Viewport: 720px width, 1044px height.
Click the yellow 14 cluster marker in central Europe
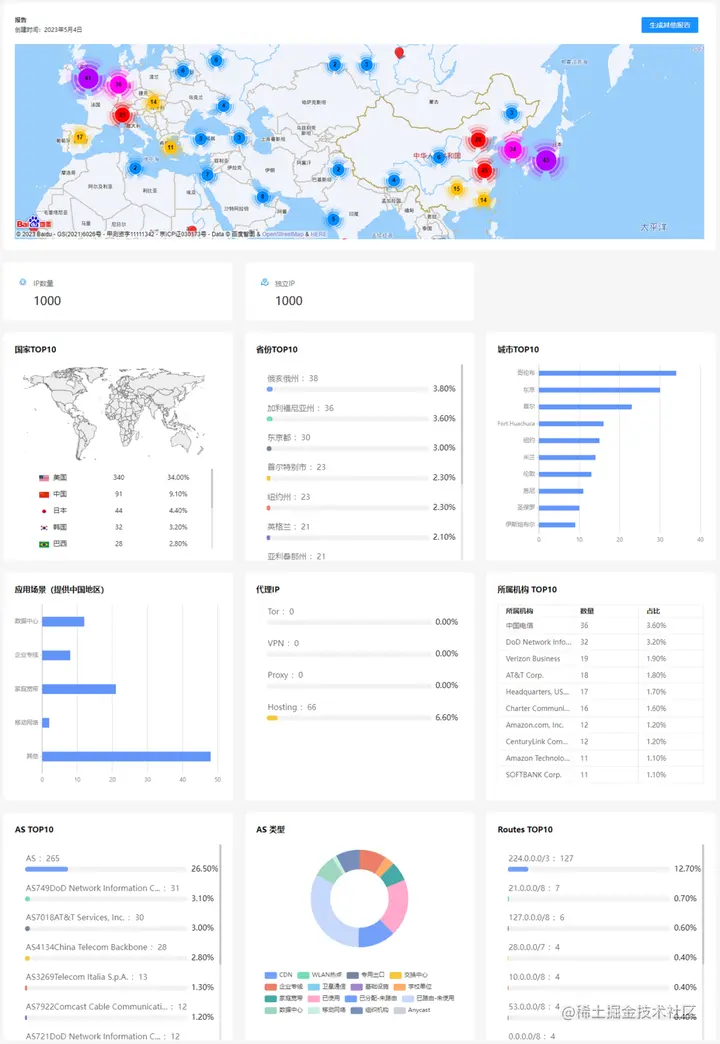[x=153, y=102]
